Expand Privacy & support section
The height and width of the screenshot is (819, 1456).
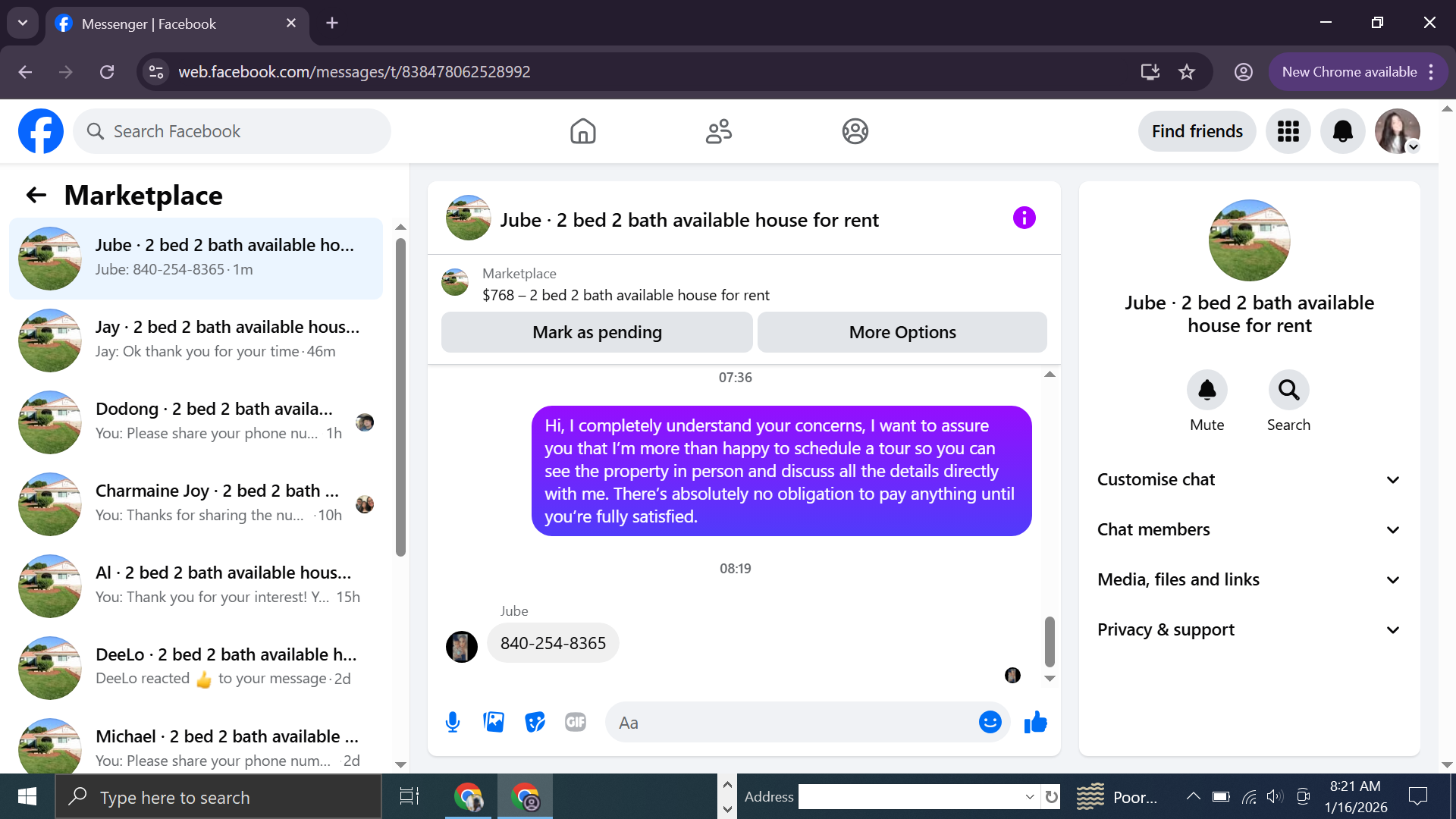click(x=1249, y=629)
